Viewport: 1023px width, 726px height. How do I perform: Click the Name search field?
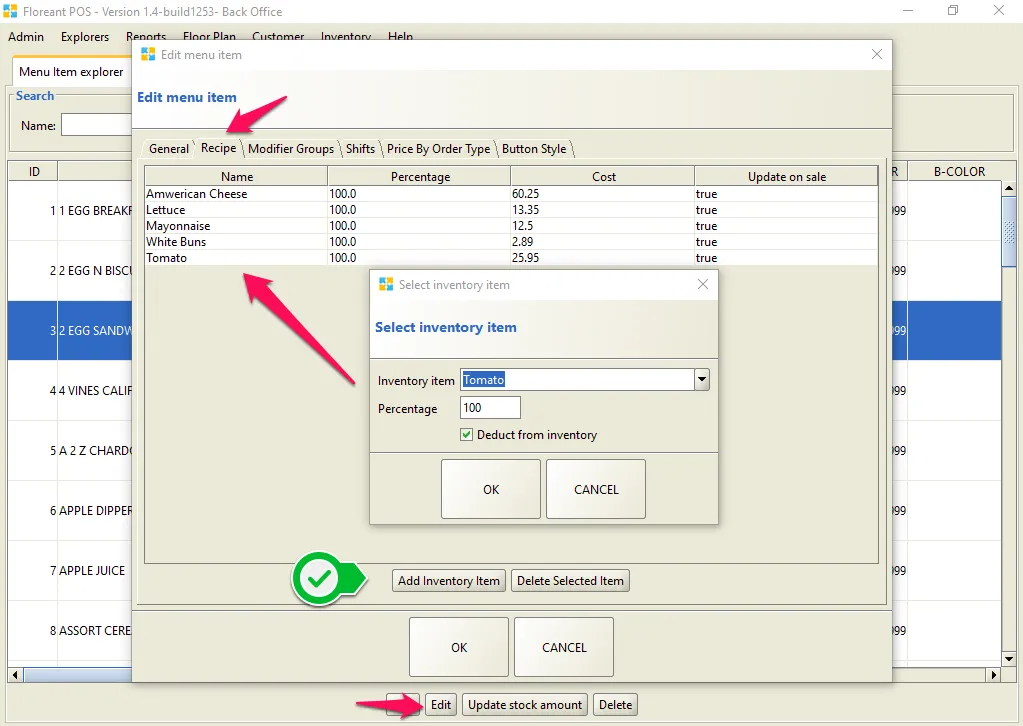pos(97,125)
